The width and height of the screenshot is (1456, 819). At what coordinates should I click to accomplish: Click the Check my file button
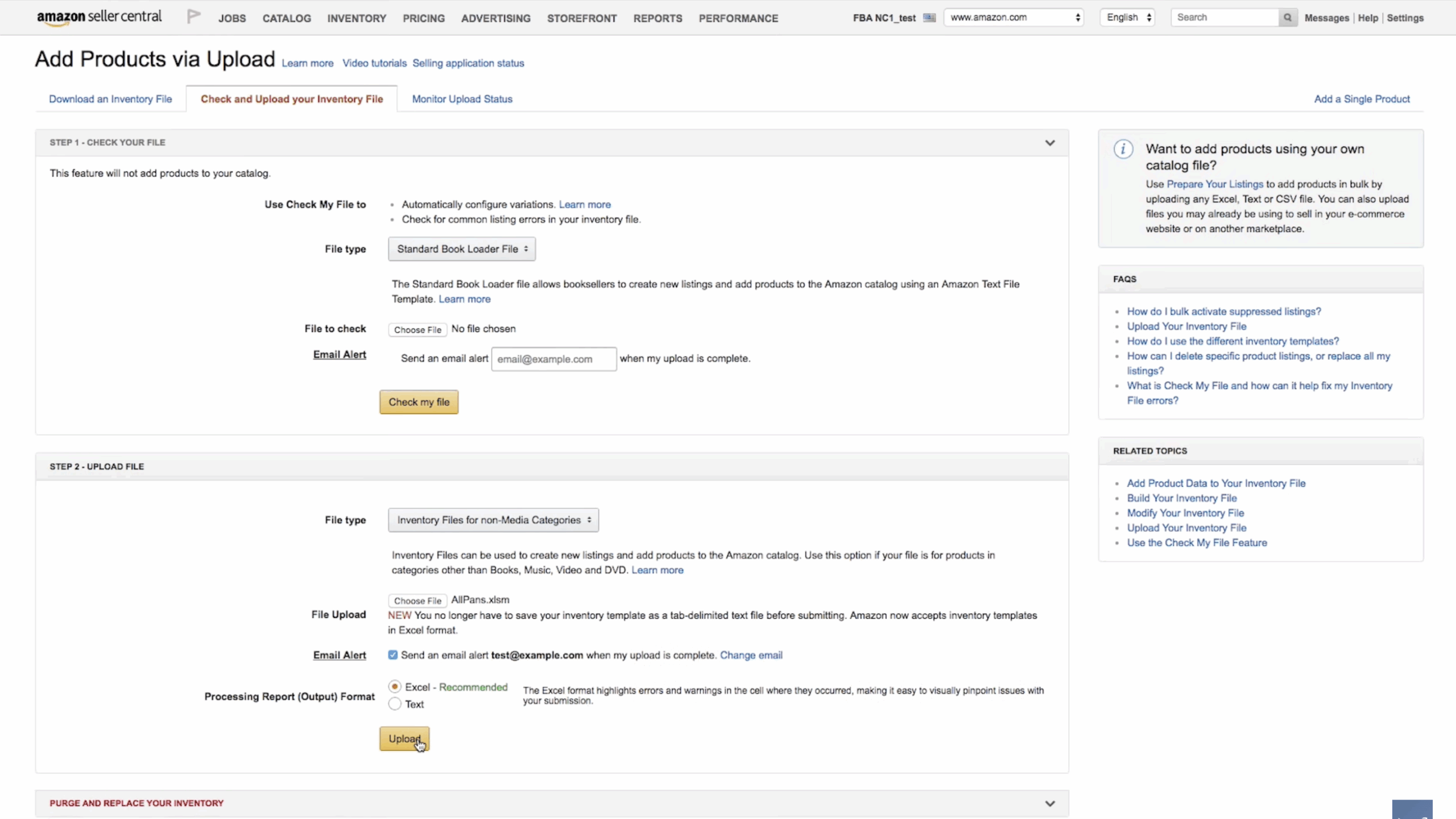coord(419,402)
